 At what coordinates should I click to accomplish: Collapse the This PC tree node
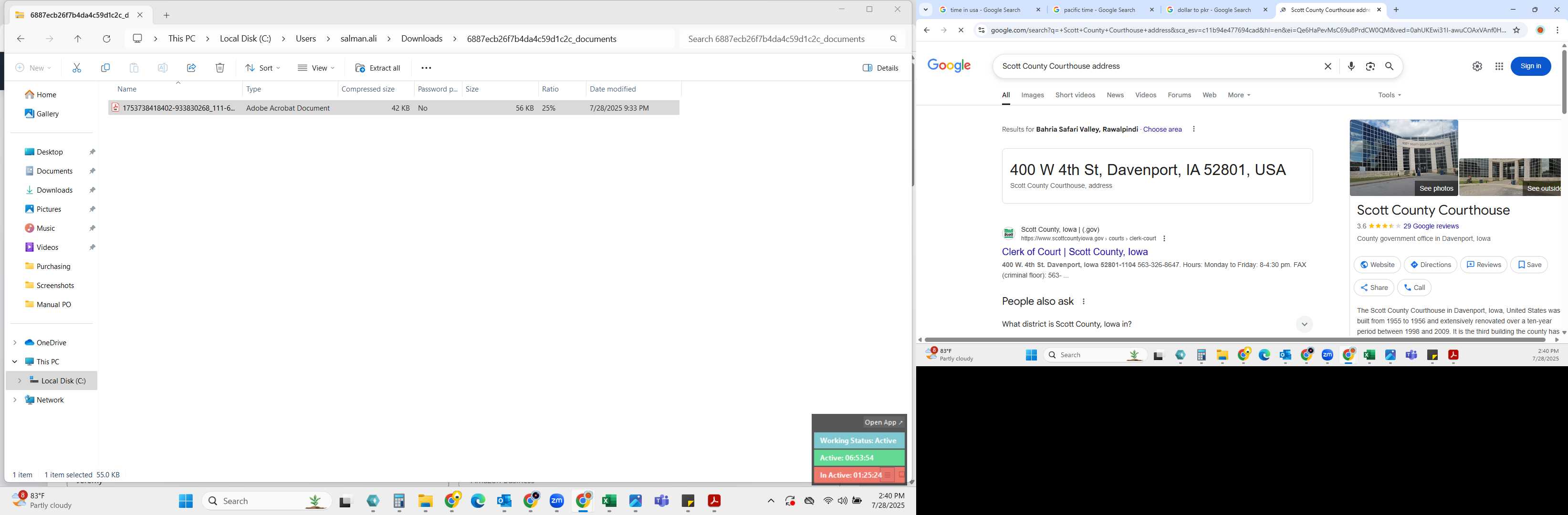pos(15,362)
